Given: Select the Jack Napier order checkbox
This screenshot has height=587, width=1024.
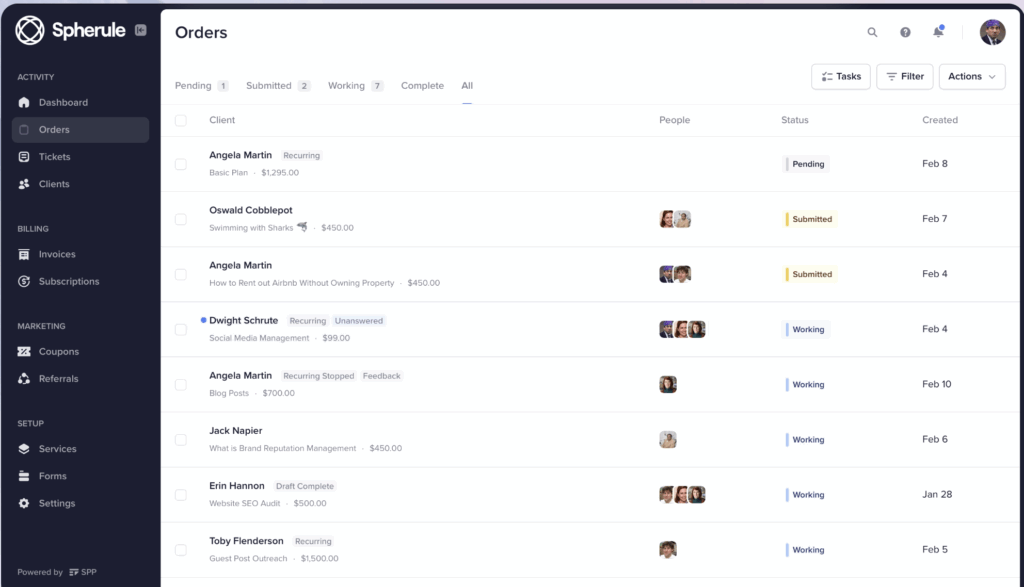Looking at the screenshot, I should 181,440.
